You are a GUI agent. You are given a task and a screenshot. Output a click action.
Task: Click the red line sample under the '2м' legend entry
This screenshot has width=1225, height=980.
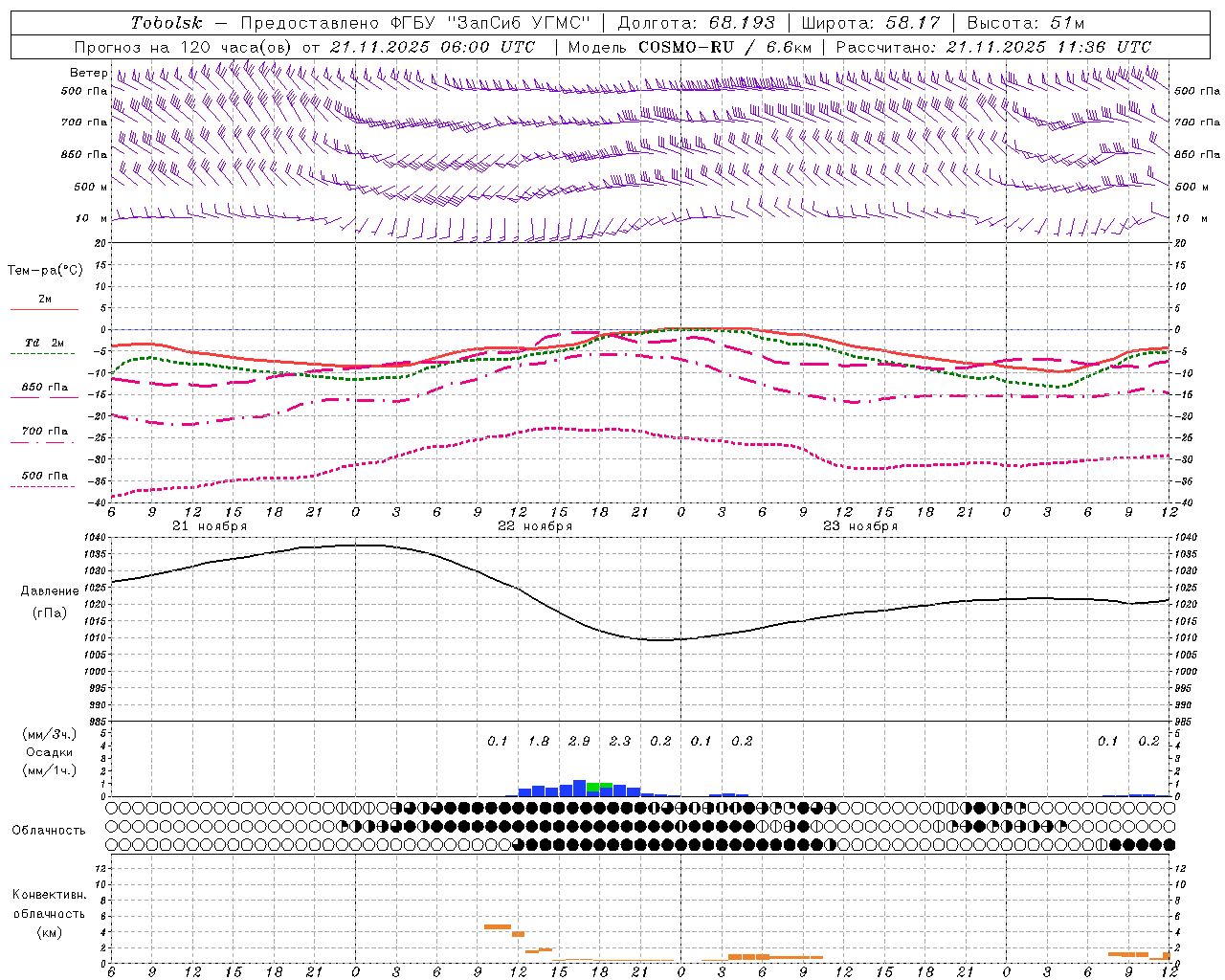pyautogui.click(x=44, y=310)
